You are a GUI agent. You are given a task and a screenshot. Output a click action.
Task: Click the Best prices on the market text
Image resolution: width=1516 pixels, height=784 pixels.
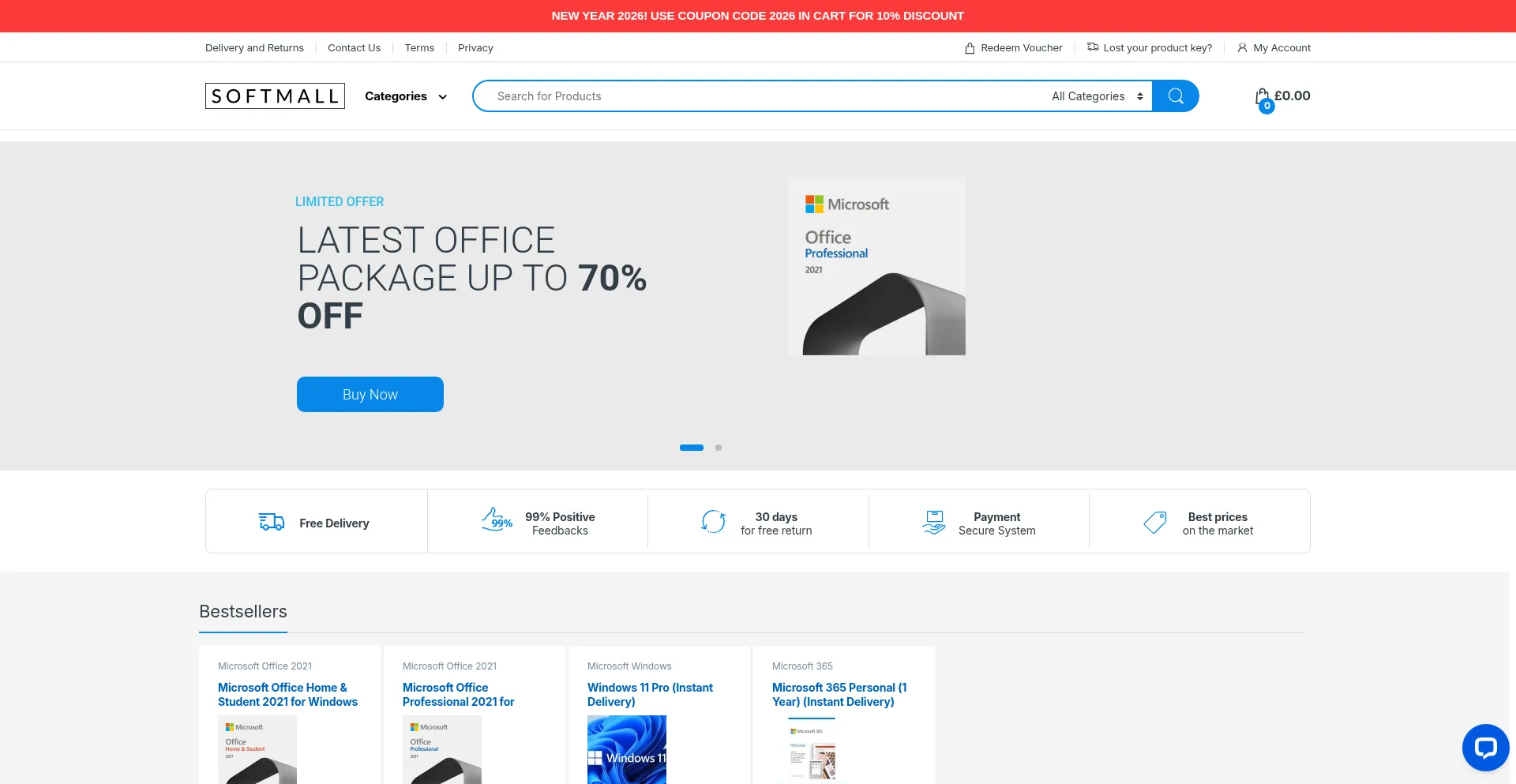pyautogui.click(x=1218, y=523)
